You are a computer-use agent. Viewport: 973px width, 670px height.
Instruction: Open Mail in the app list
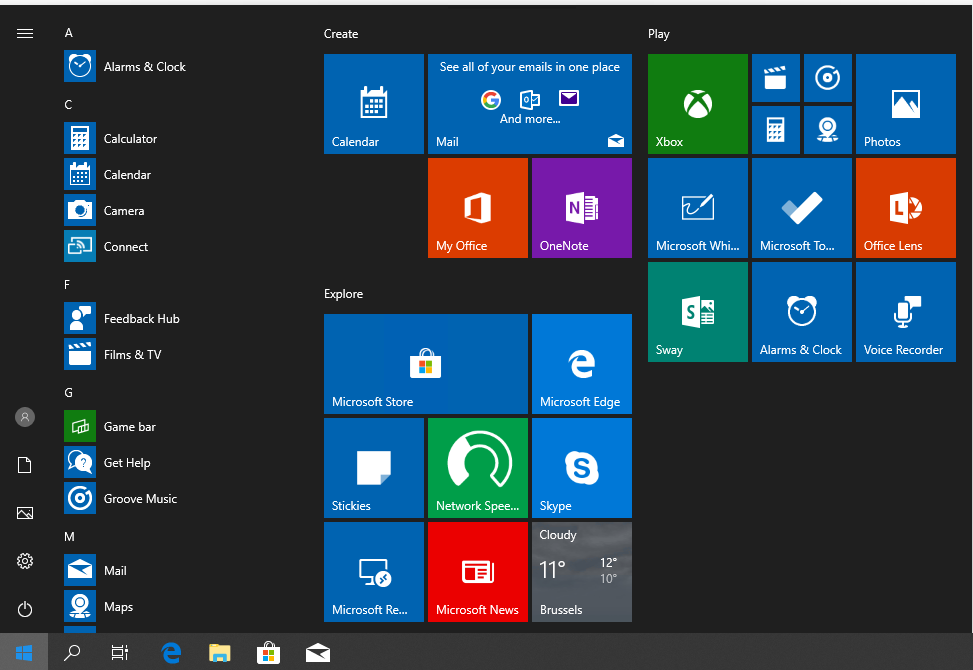(180, 570)
